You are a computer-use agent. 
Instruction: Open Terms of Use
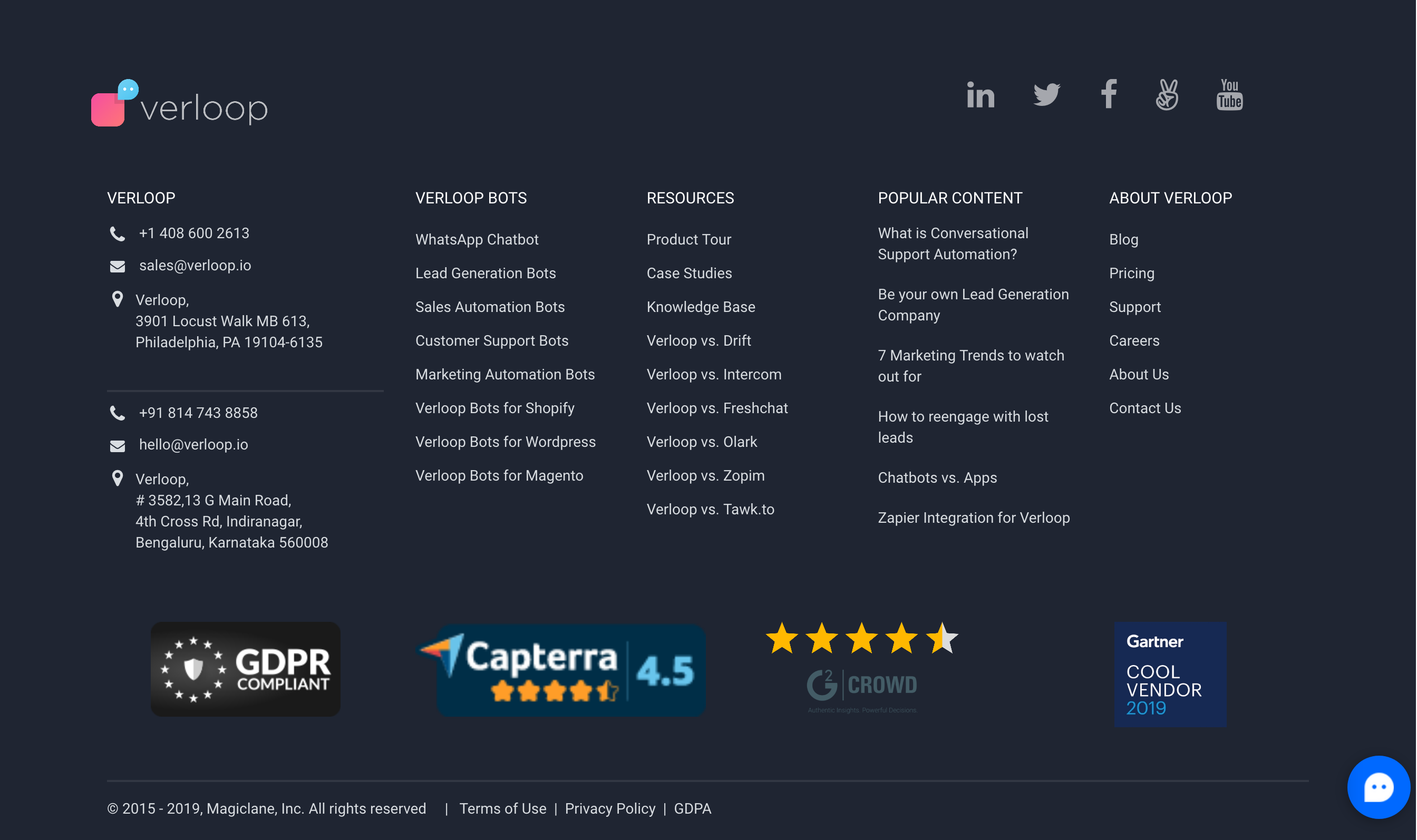click(x=503, y=809)
